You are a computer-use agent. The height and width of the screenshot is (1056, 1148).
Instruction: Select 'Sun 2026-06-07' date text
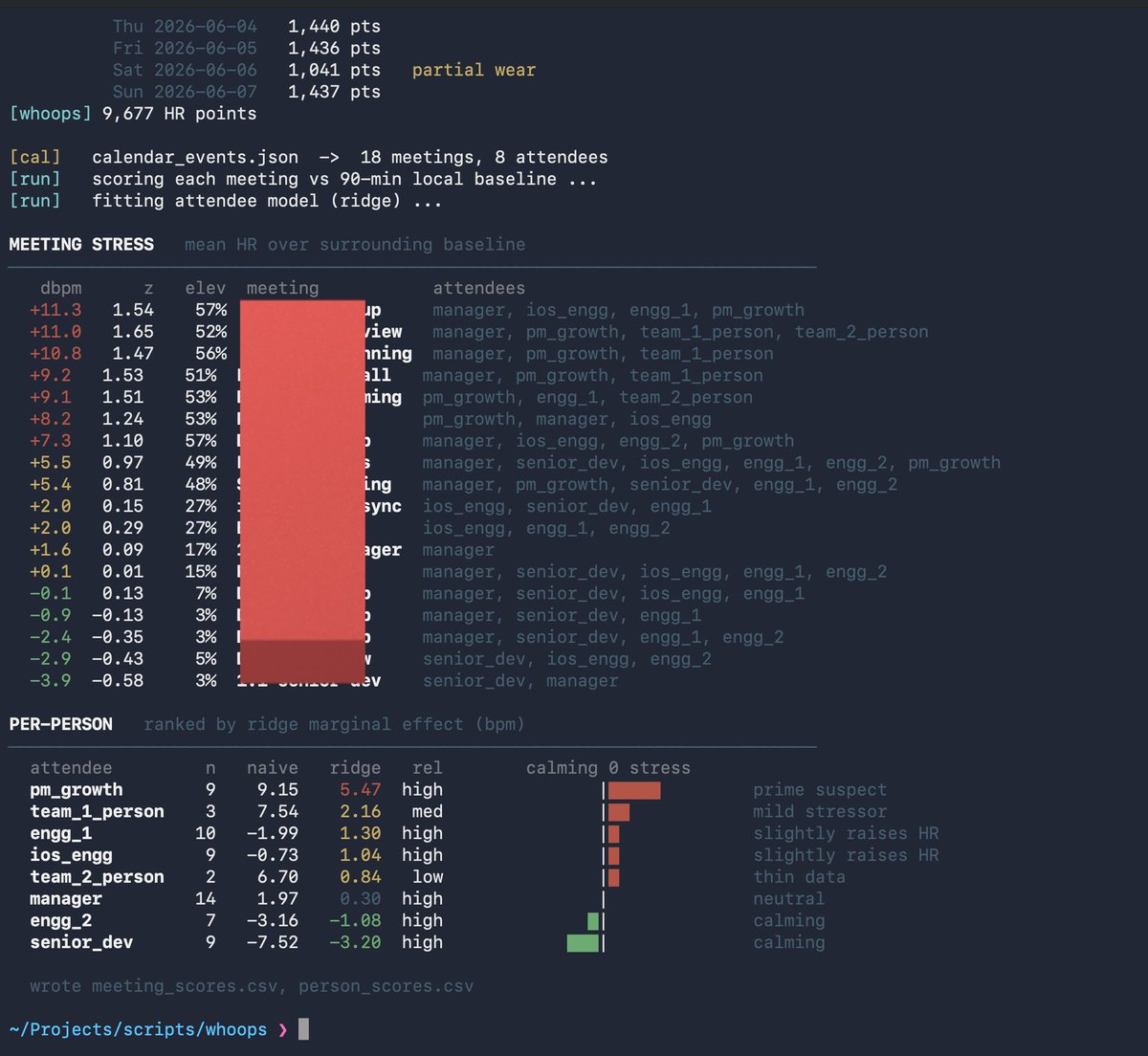point(185,92)
